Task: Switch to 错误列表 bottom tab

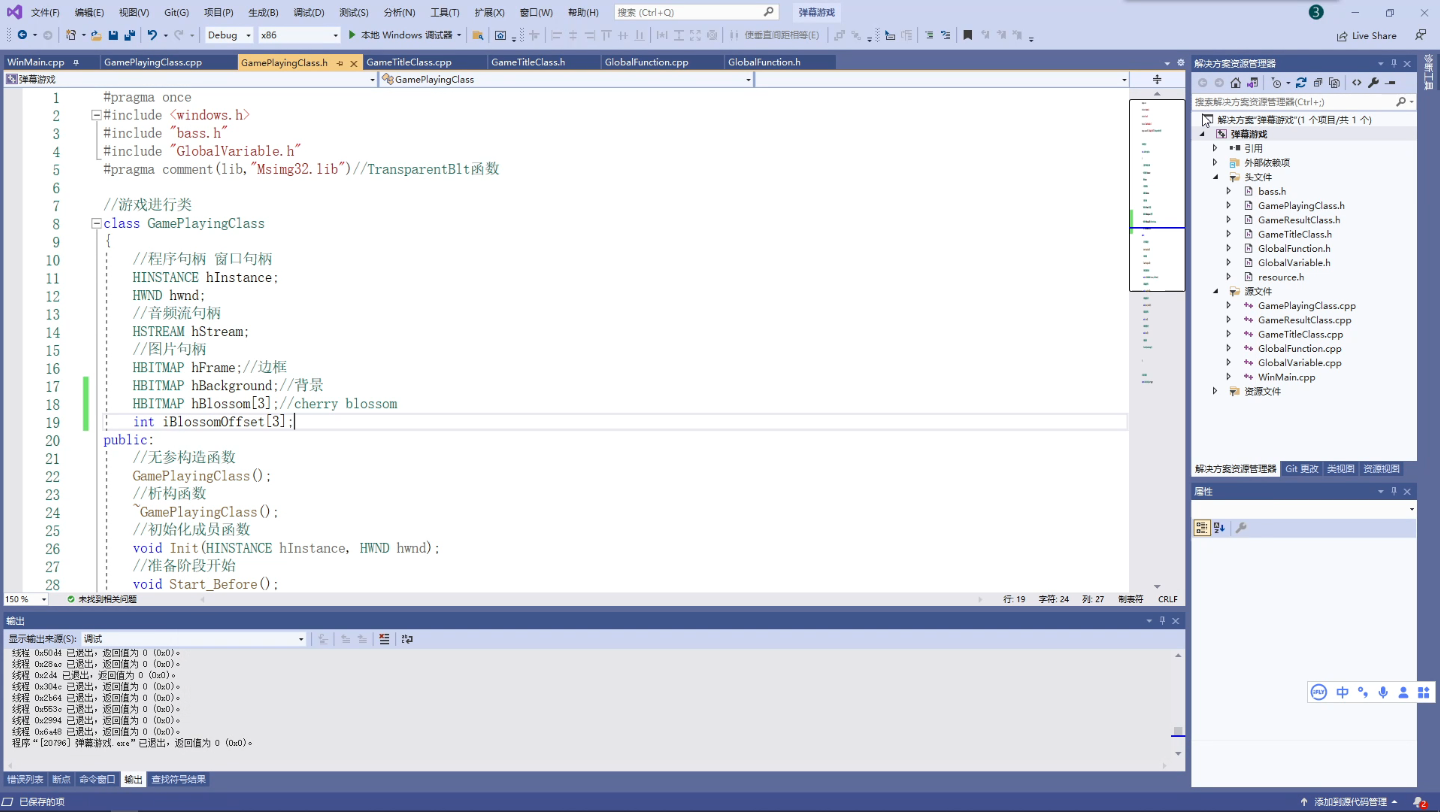Action: [25, 779]
